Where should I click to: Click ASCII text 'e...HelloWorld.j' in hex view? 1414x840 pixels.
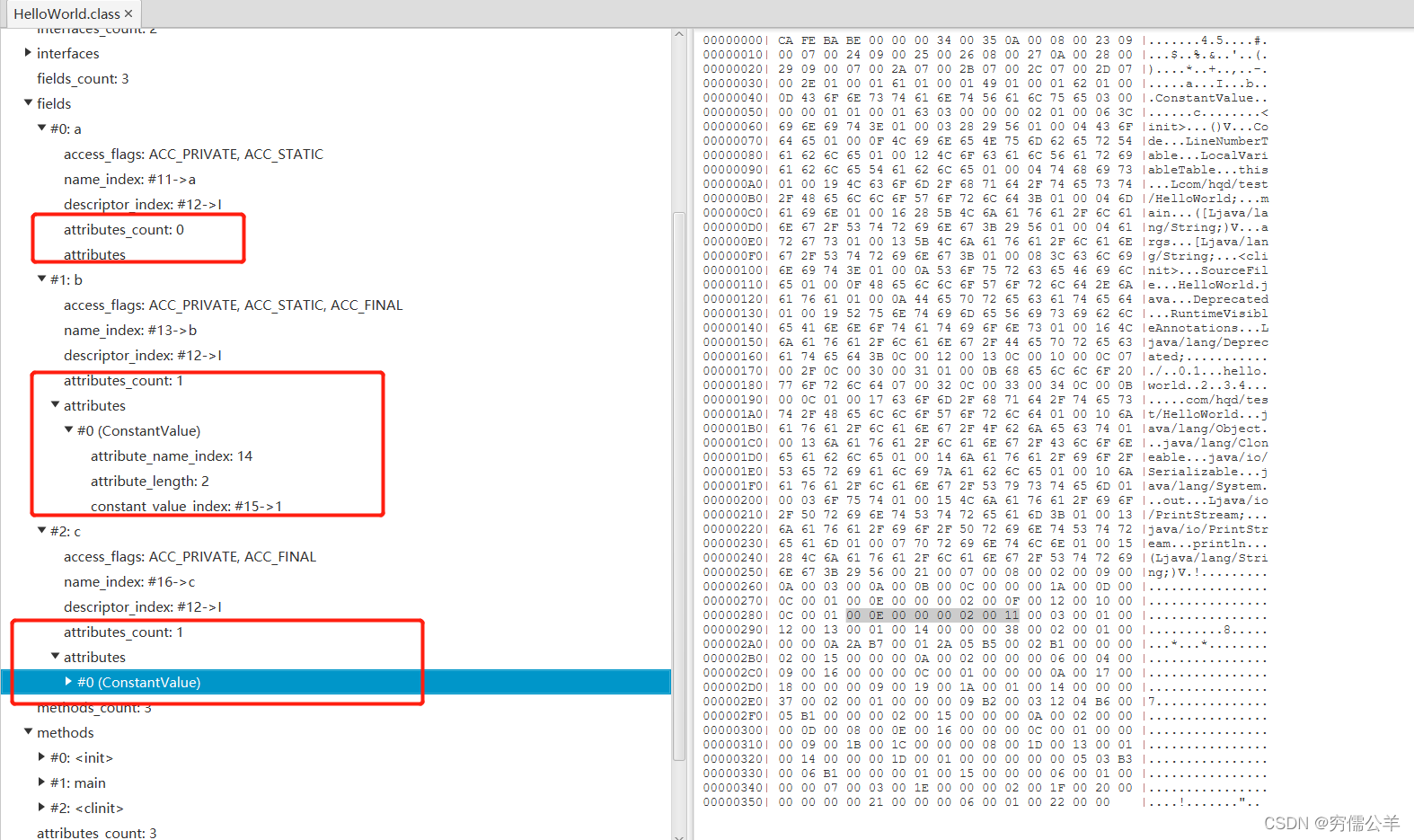pyautogui.click(x=1208, y=285)
